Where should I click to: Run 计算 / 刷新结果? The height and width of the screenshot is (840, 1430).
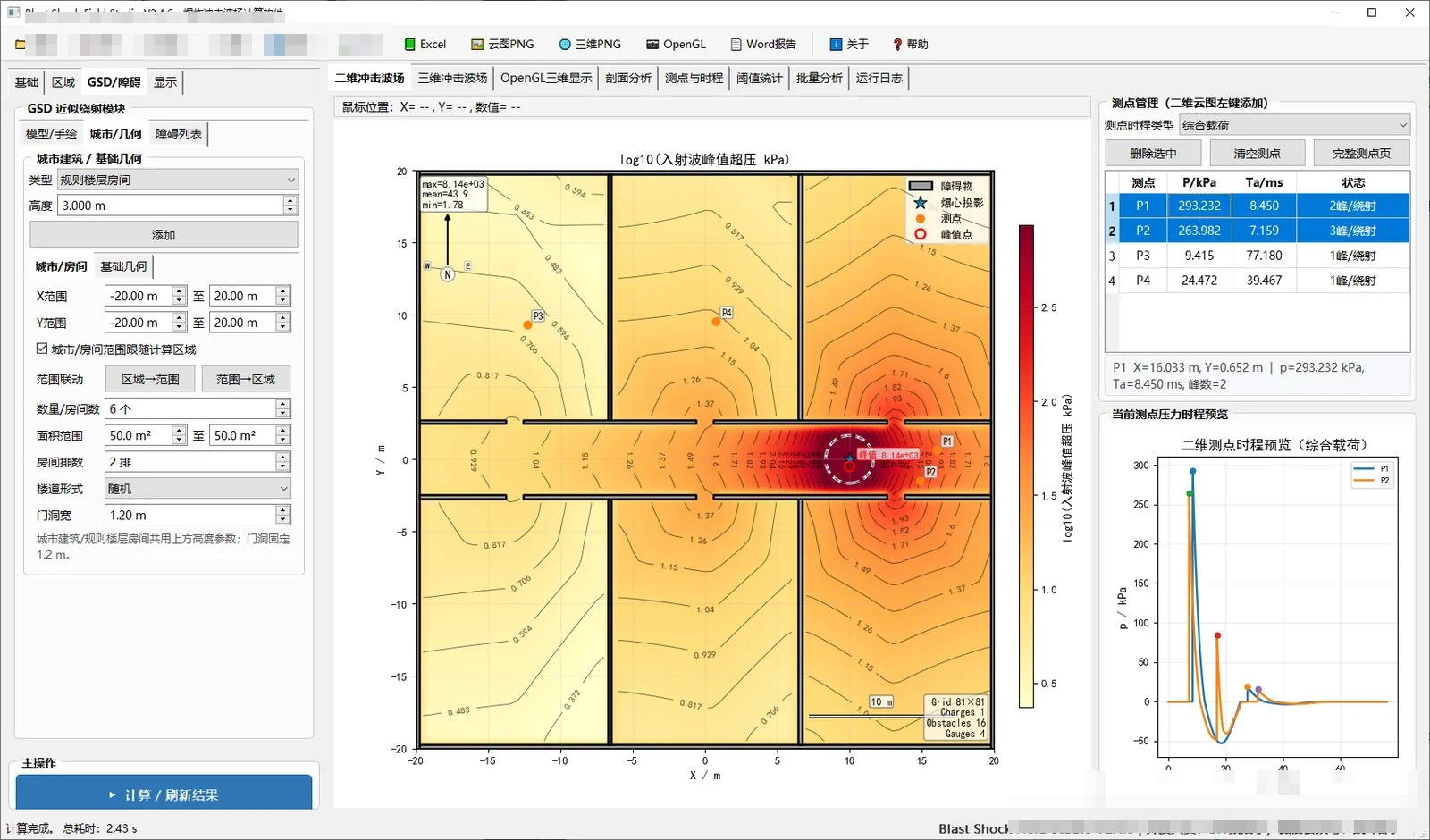[164, 794]
